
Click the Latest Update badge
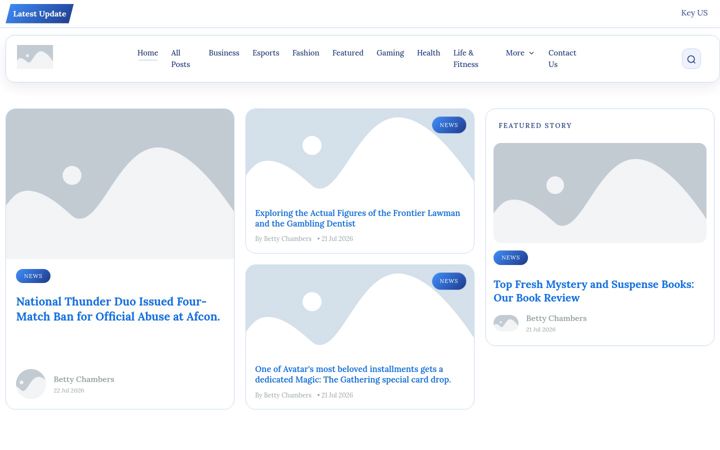tap(39, 14)
